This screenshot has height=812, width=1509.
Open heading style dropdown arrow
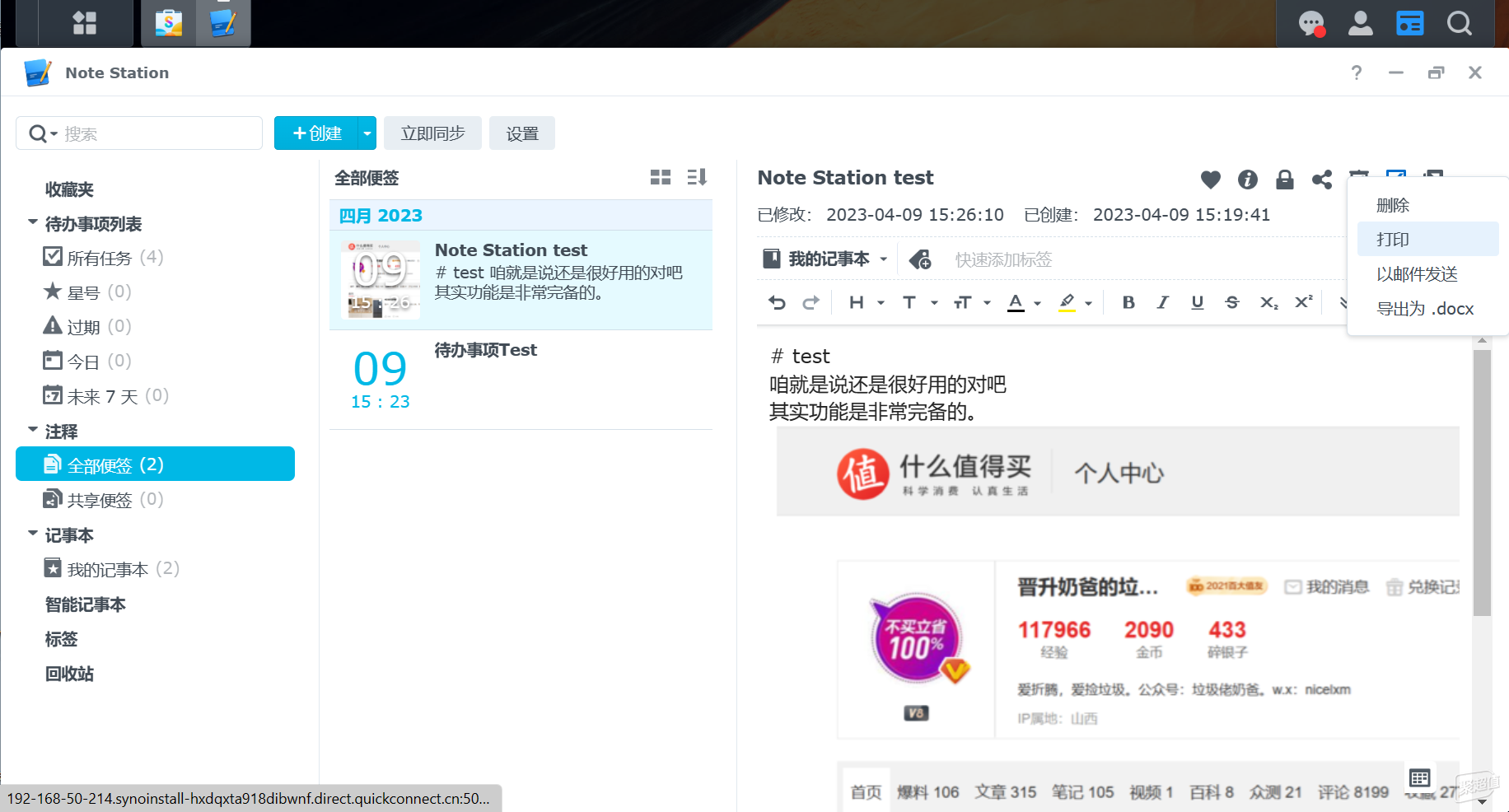[x=881, y=303]
